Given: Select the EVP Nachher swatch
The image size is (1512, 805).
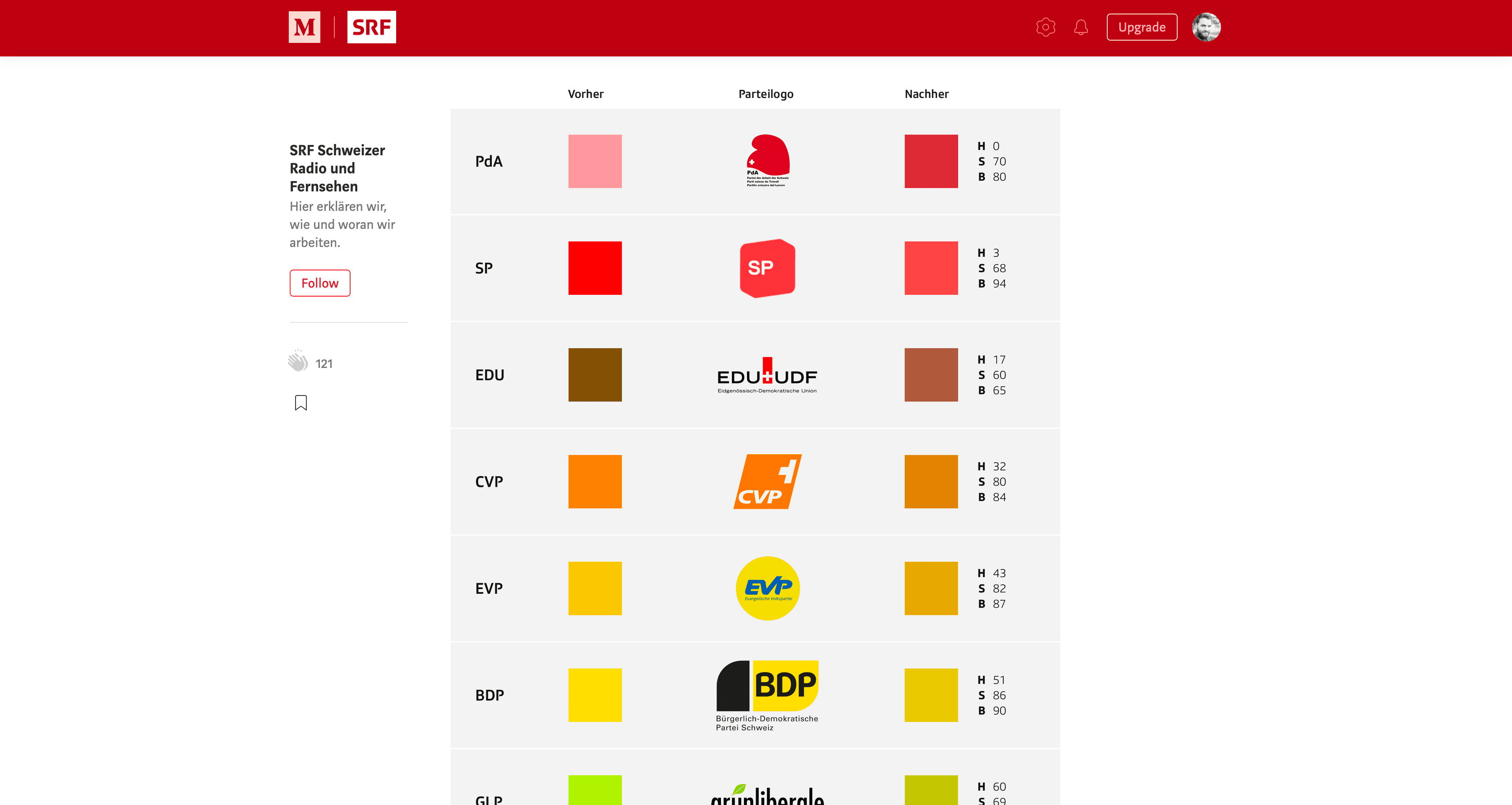Looking at the screenshot, I should tap(931, 588).
